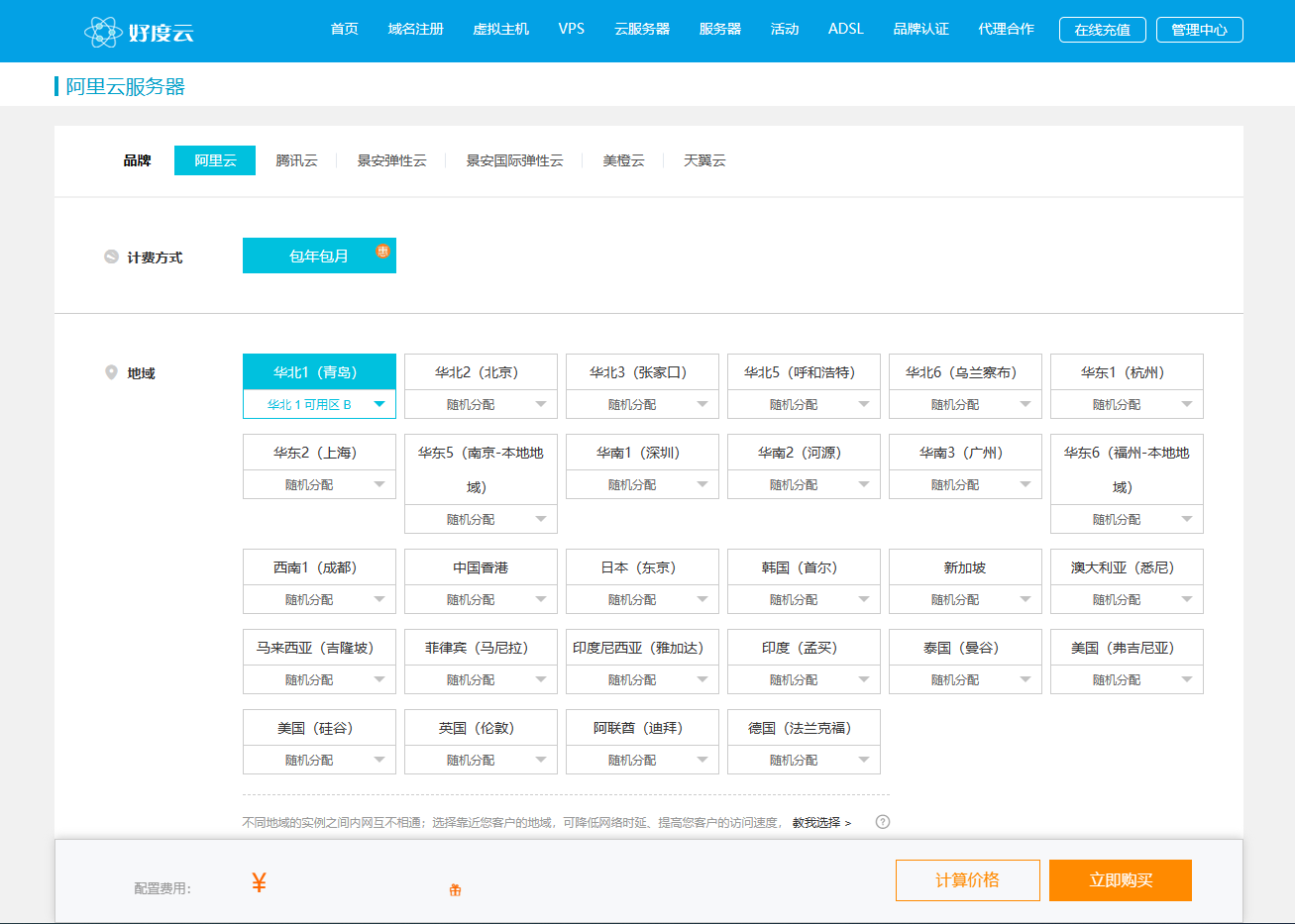The width and height of the screenshot is (1295, 924).
Task: Open the 活动 page from the navigation
Action: pos(785,29)
